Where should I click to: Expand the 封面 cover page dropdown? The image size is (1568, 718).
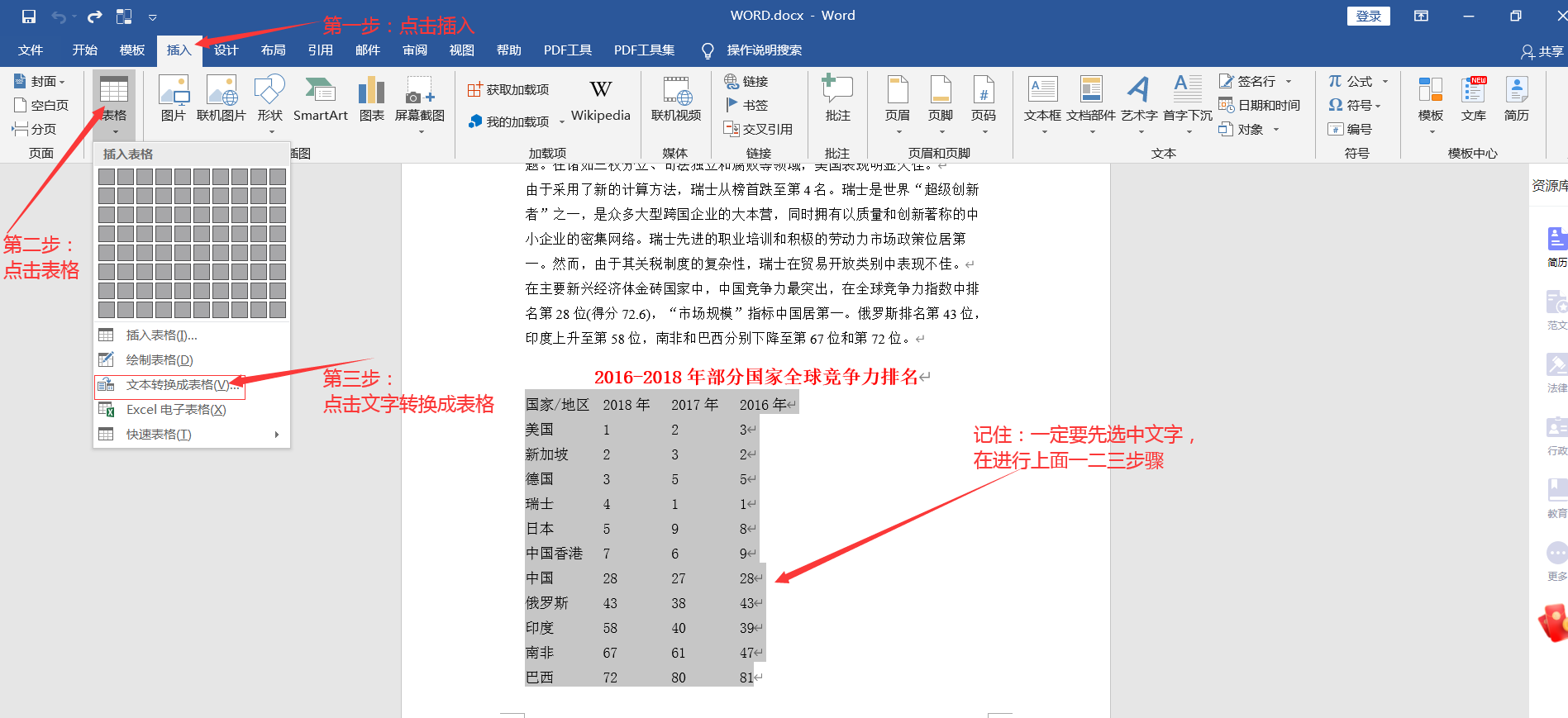pyautogui.click(x=62, y=82)
